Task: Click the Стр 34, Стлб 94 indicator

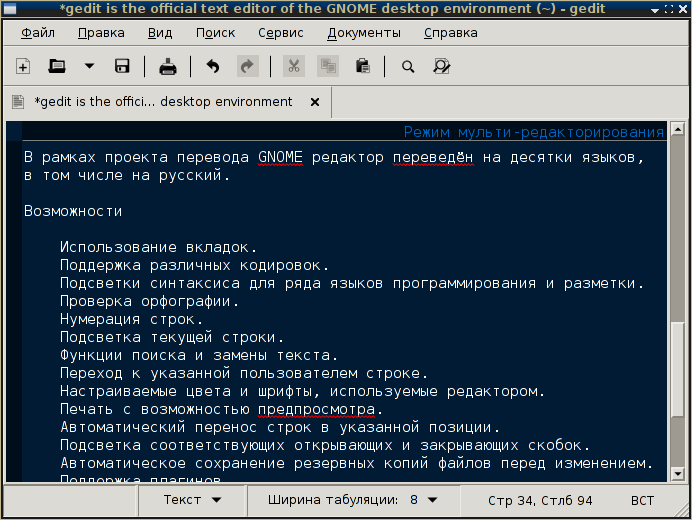Action: [540, 501]
